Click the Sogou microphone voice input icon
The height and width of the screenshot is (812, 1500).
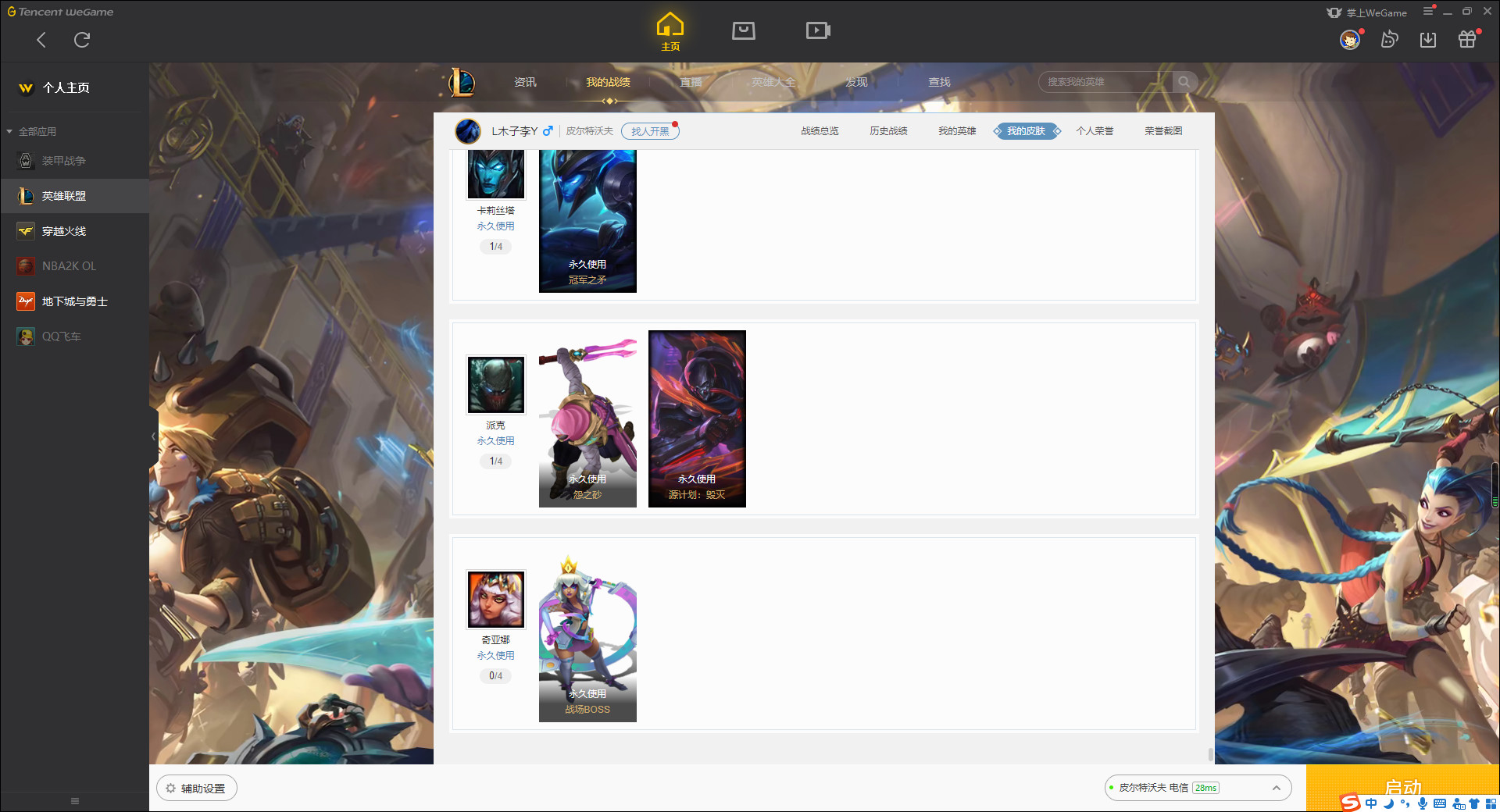1423,803
